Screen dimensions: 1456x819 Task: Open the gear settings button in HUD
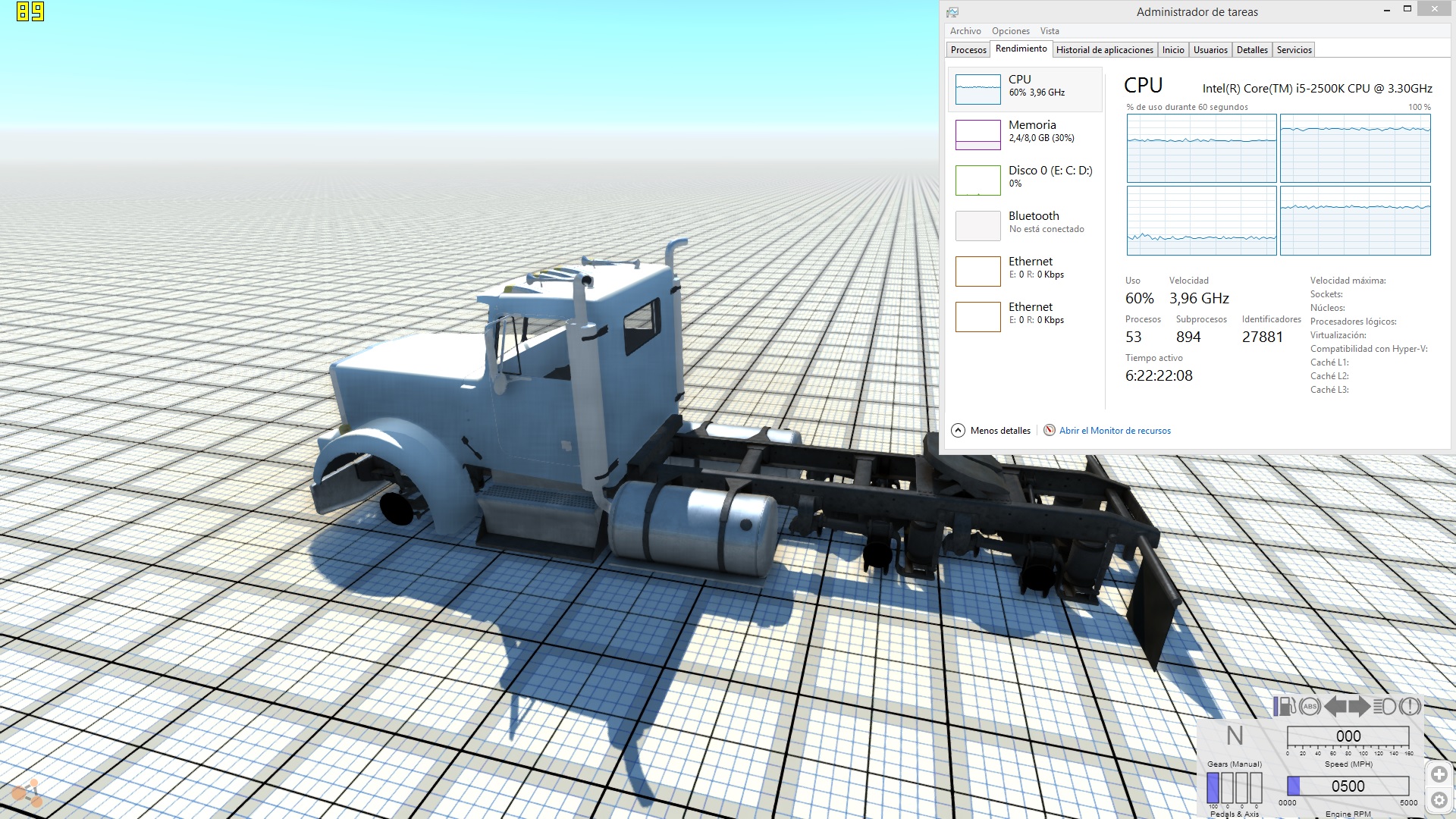pos(1439,800)
